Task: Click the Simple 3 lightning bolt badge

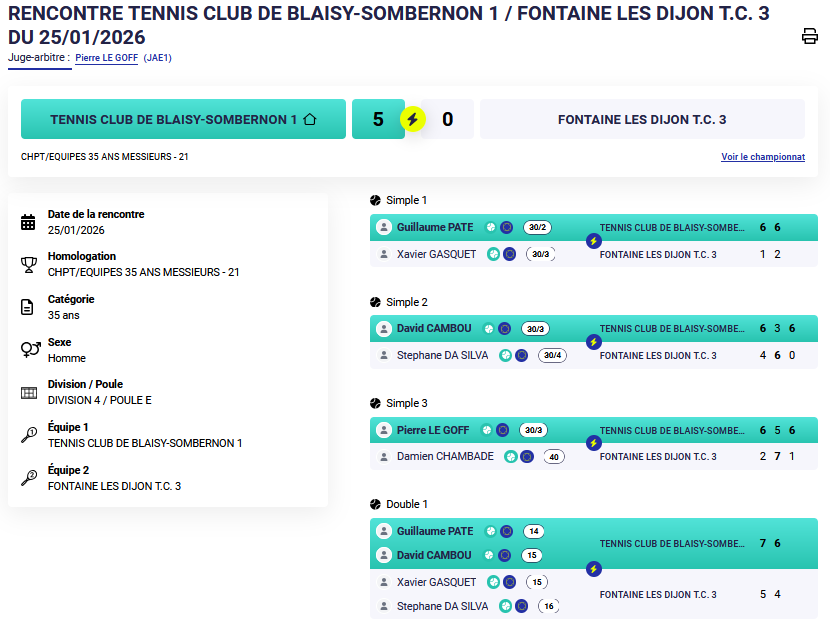Action: point(593,443)
